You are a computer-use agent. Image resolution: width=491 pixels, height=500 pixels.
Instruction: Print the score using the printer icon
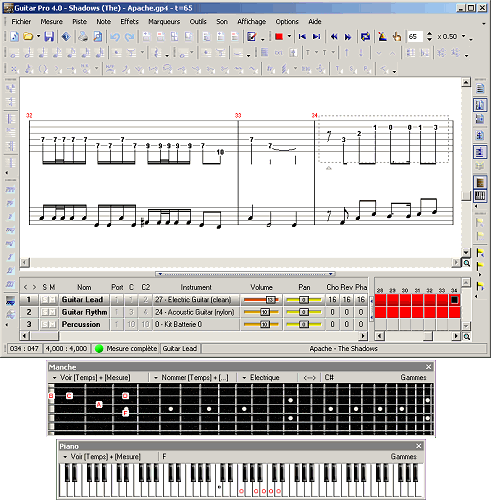83,36
